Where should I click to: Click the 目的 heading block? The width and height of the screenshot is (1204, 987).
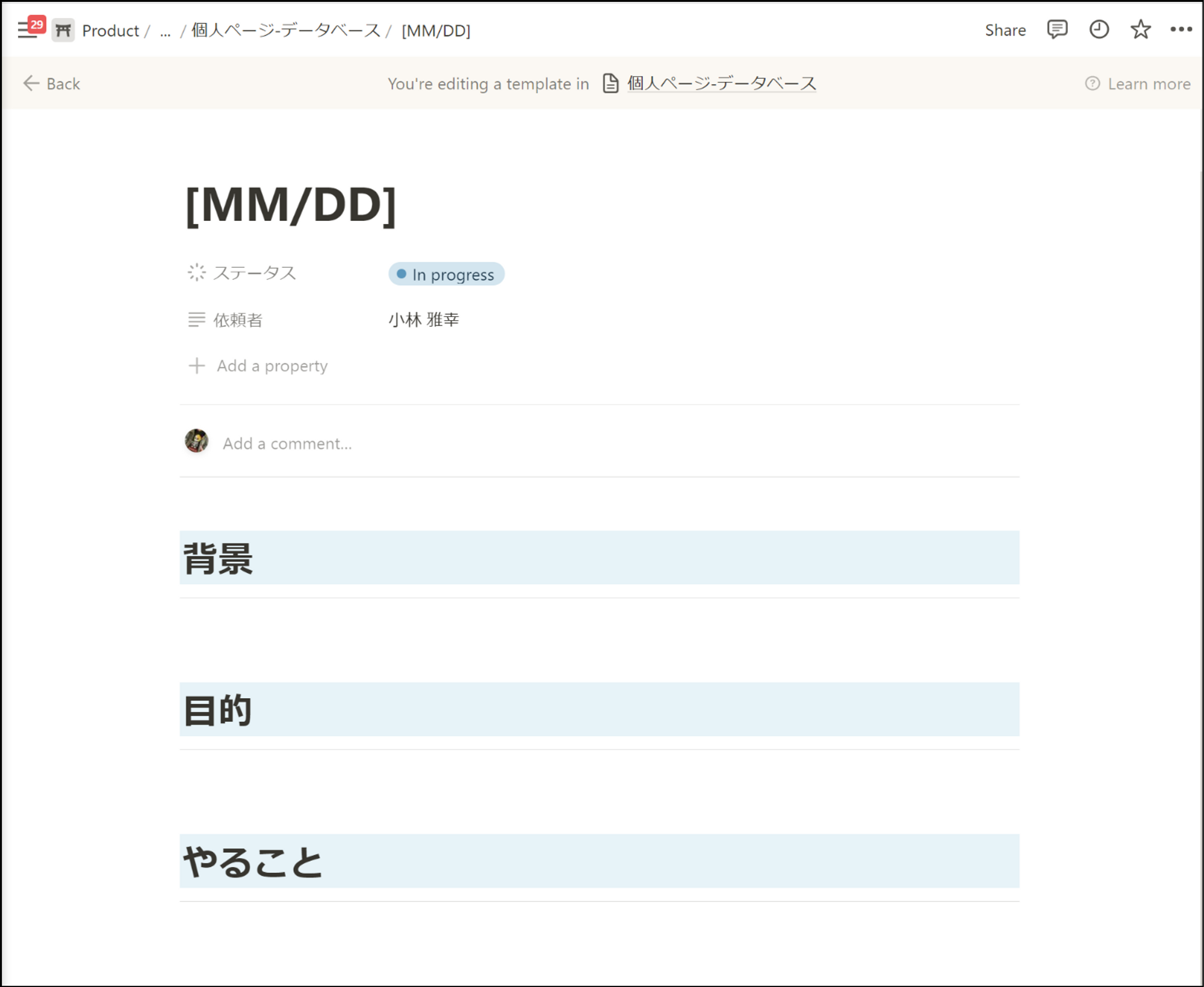coord(599,710)
